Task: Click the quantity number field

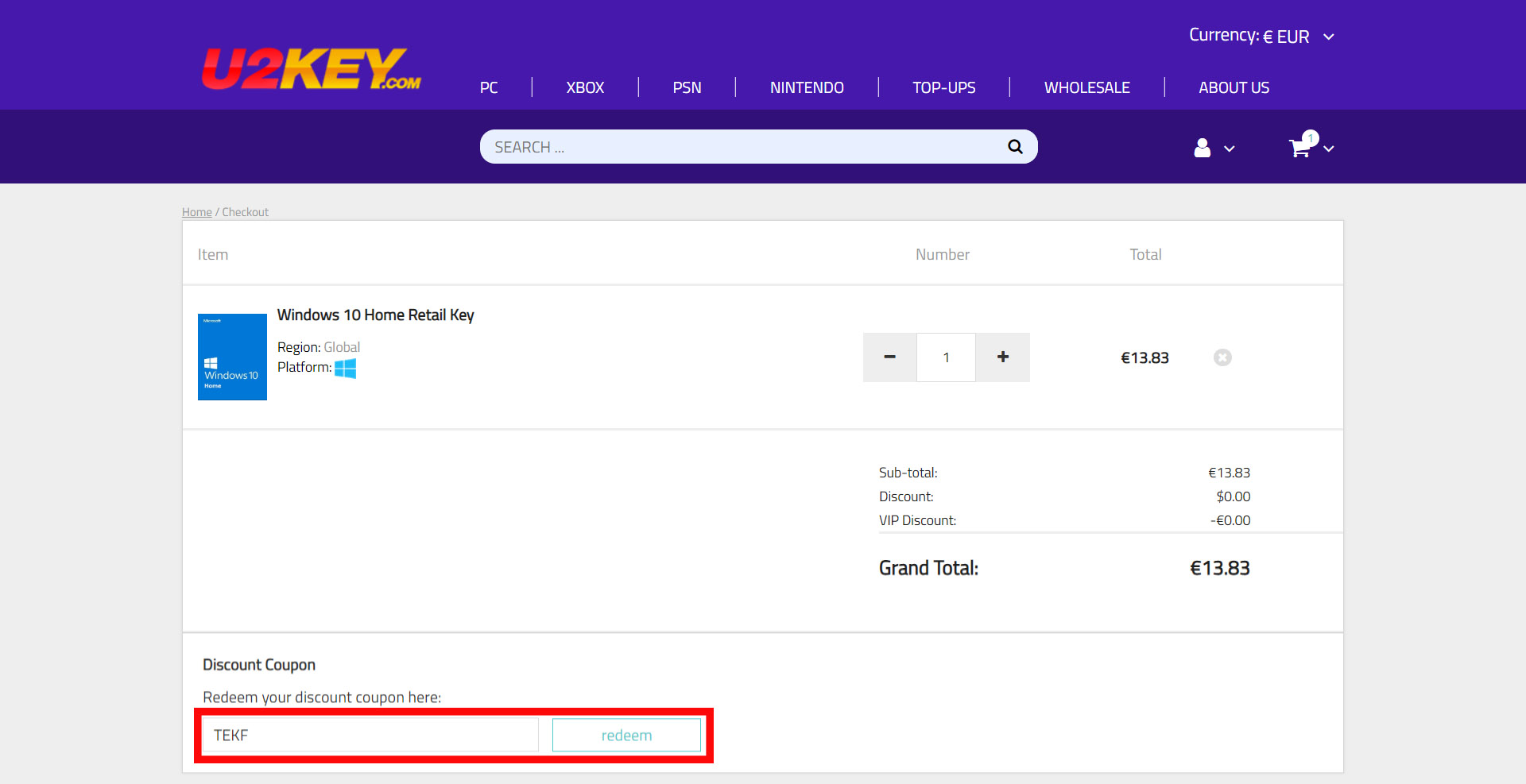Action: click(946, 357)
